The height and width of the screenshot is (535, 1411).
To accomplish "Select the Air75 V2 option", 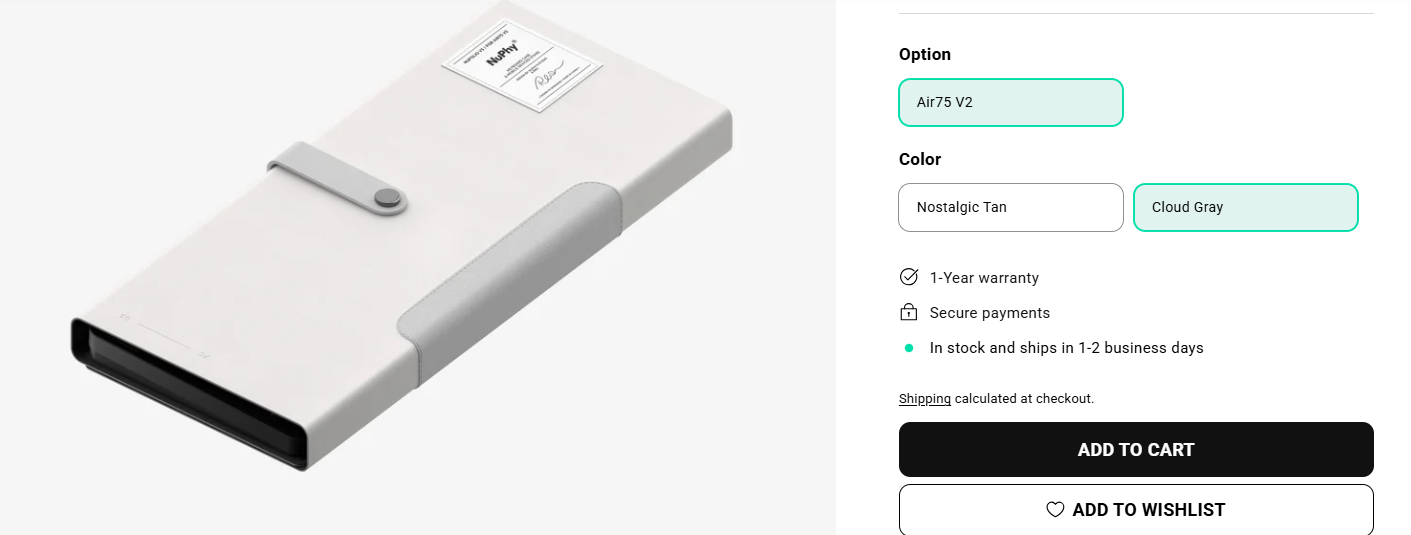I will click(1010, 102).
